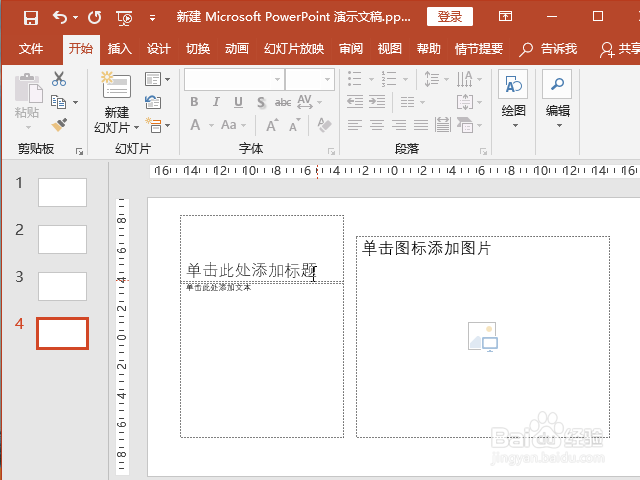Open the 动画 animations tab

237,49
